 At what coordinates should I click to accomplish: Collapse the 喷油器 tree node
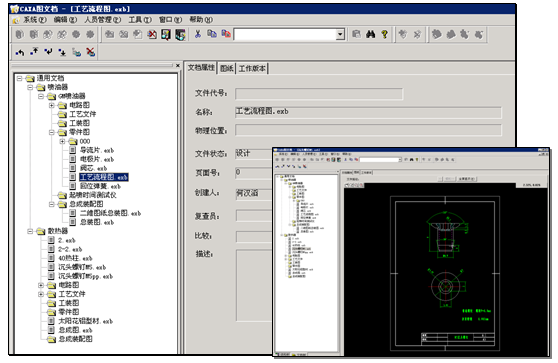[30, 87]
